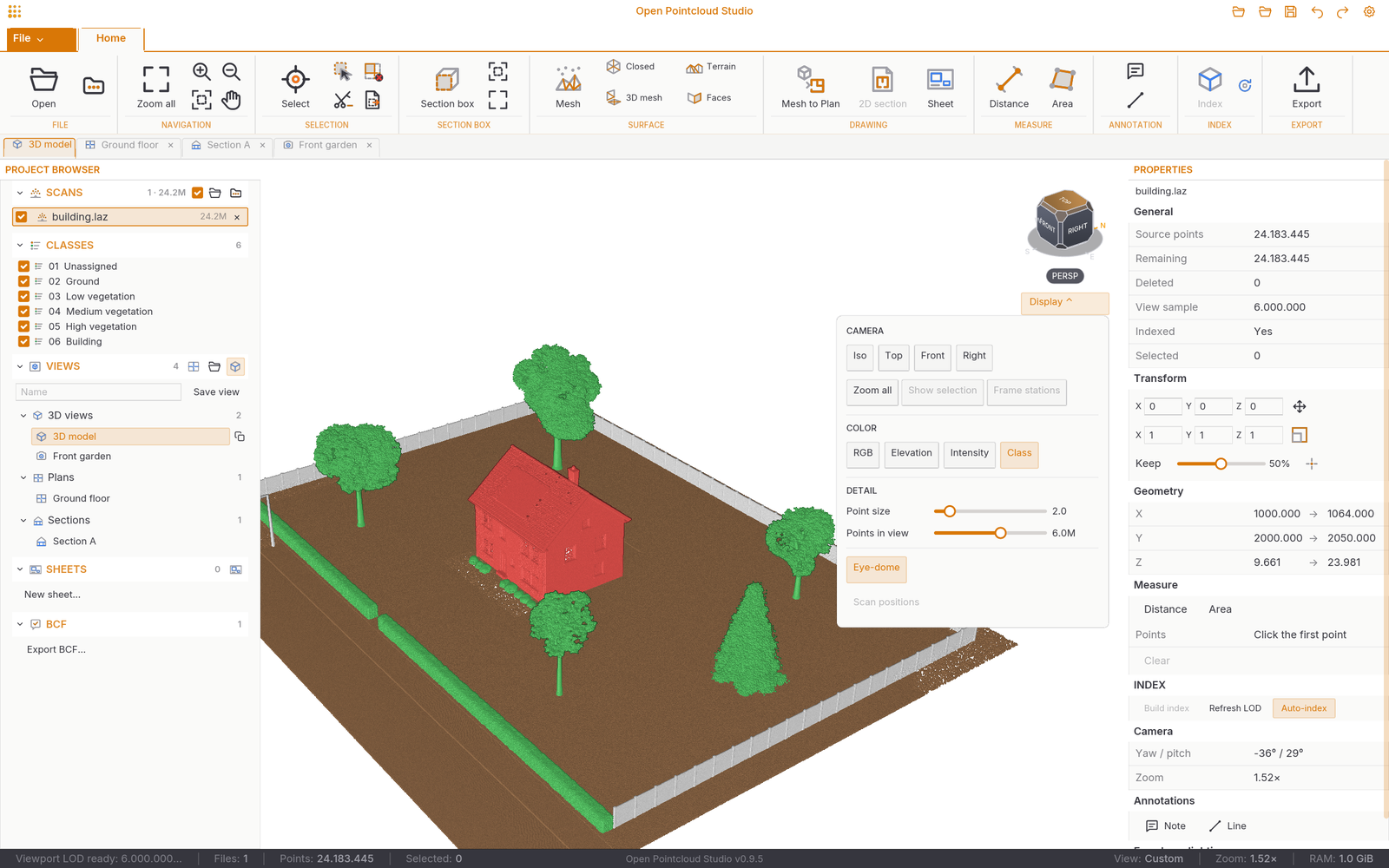The height and width of the screenshot is (868, 1389).
Task: Create a Mesh surface
Action: point(568,87)
